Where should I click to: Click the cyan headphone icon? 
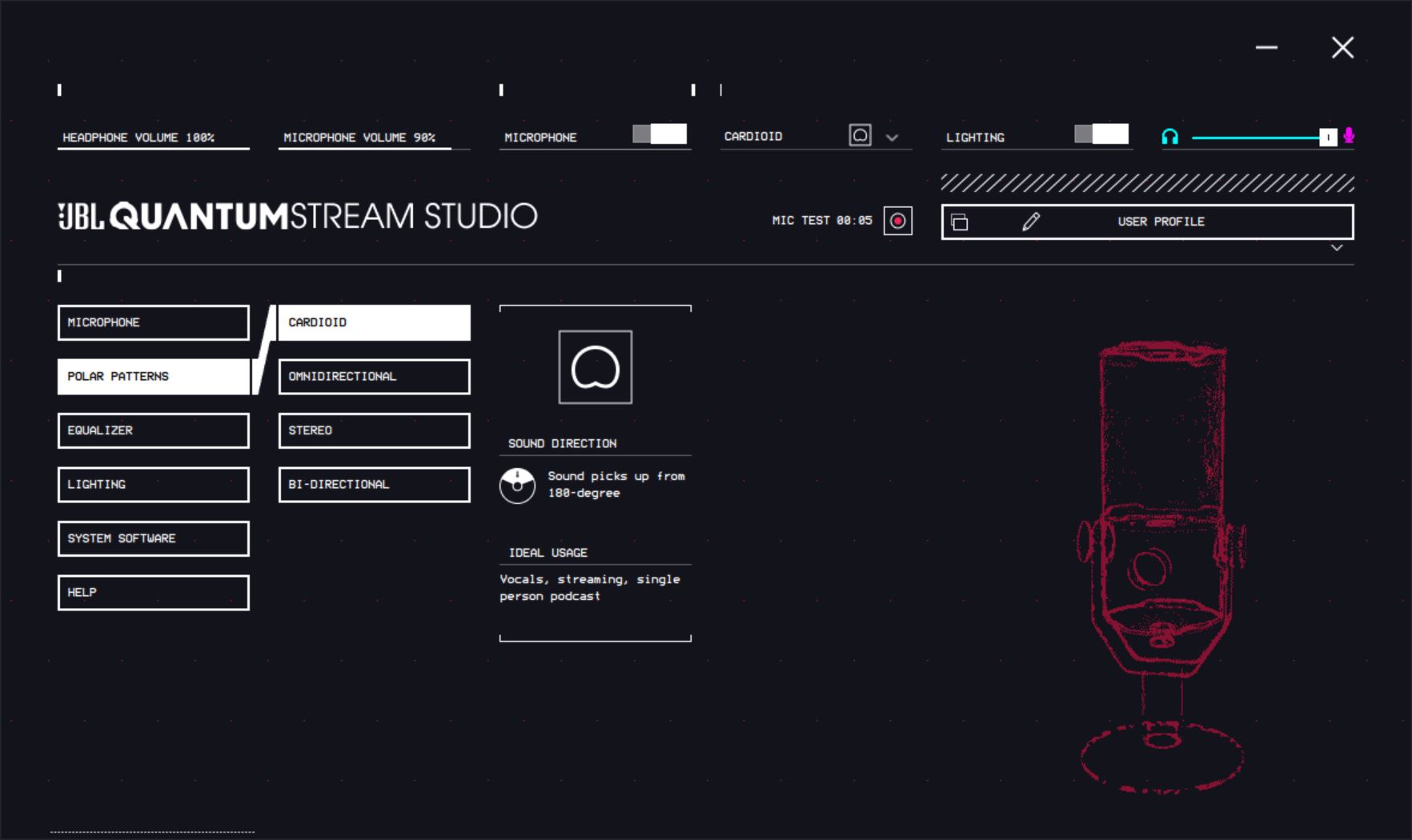[1169, 137]
